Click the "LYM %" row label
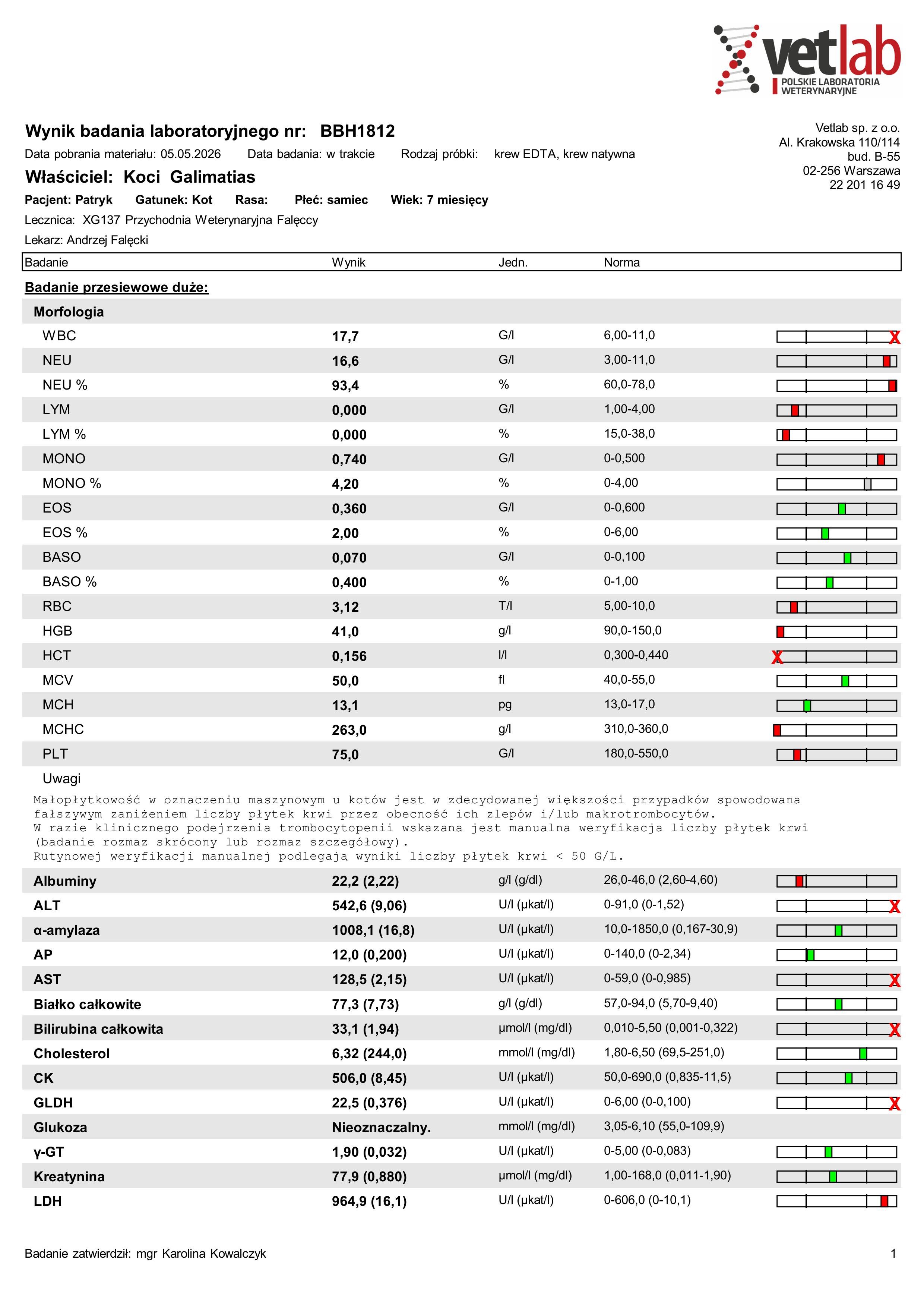Image resolution: width=924 pixels, height=1308 pixels. [64, 434]
